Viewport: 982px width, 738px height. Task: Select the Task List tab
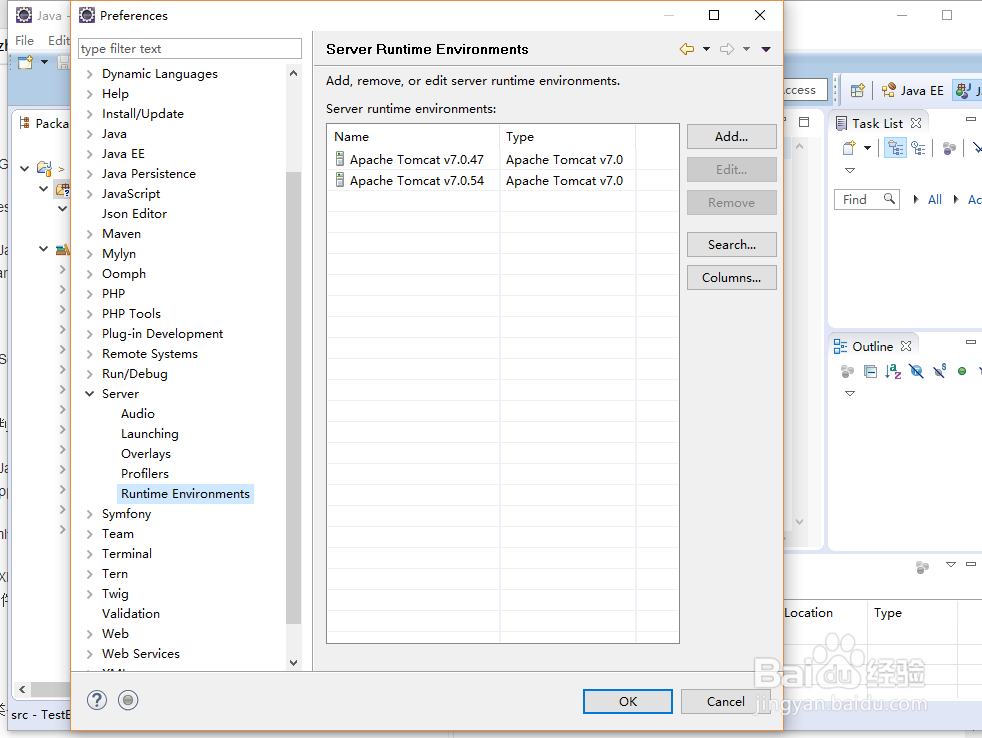click(877, 123)
